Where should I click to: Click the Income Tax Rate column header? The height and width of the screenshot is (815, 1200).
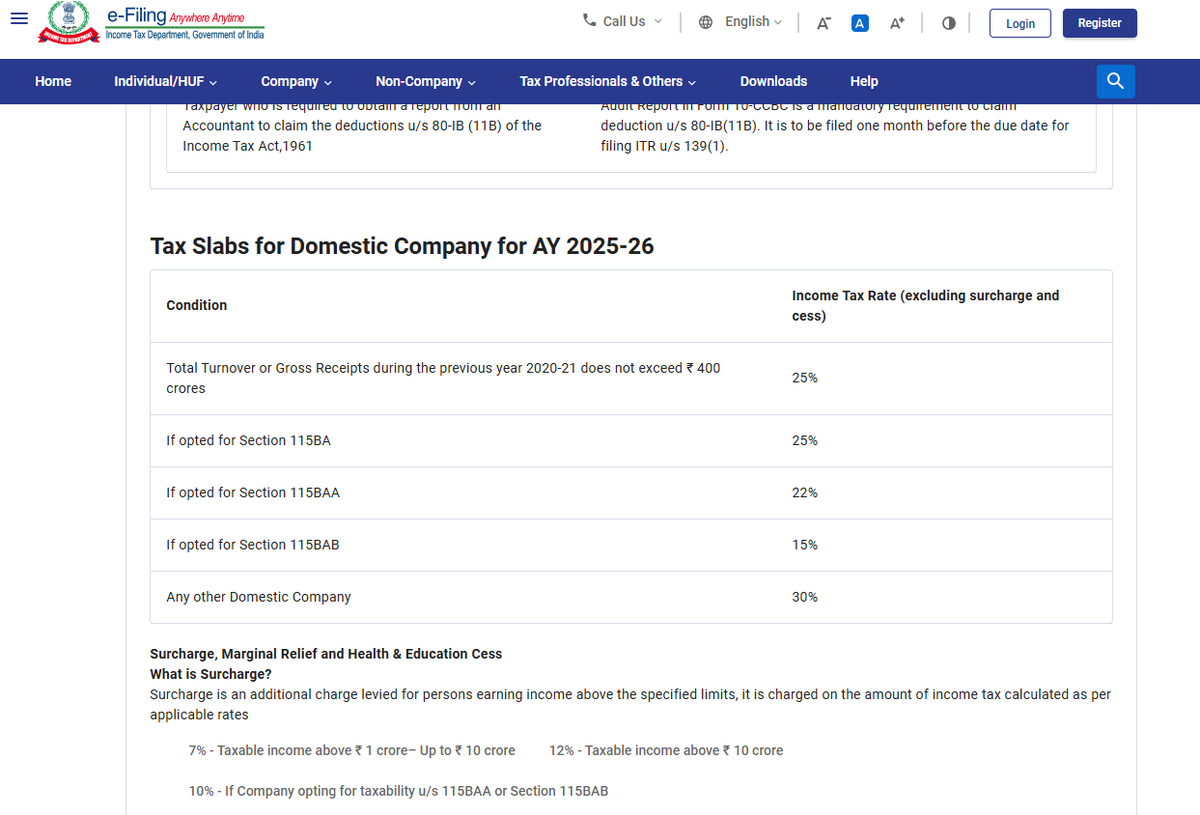(x=925, y=306)
